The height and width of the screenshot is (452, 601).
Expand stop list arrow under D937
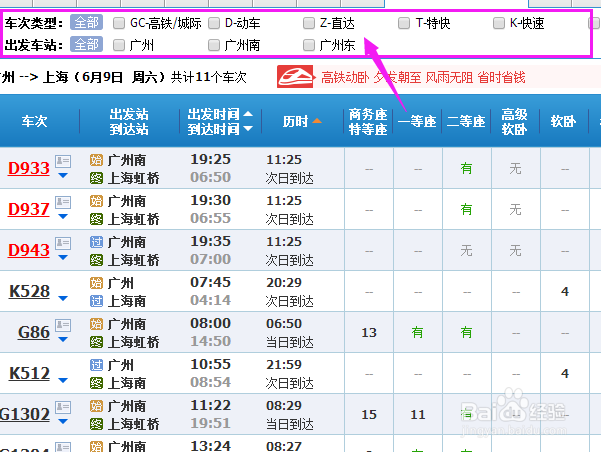[x=63, y=217]
